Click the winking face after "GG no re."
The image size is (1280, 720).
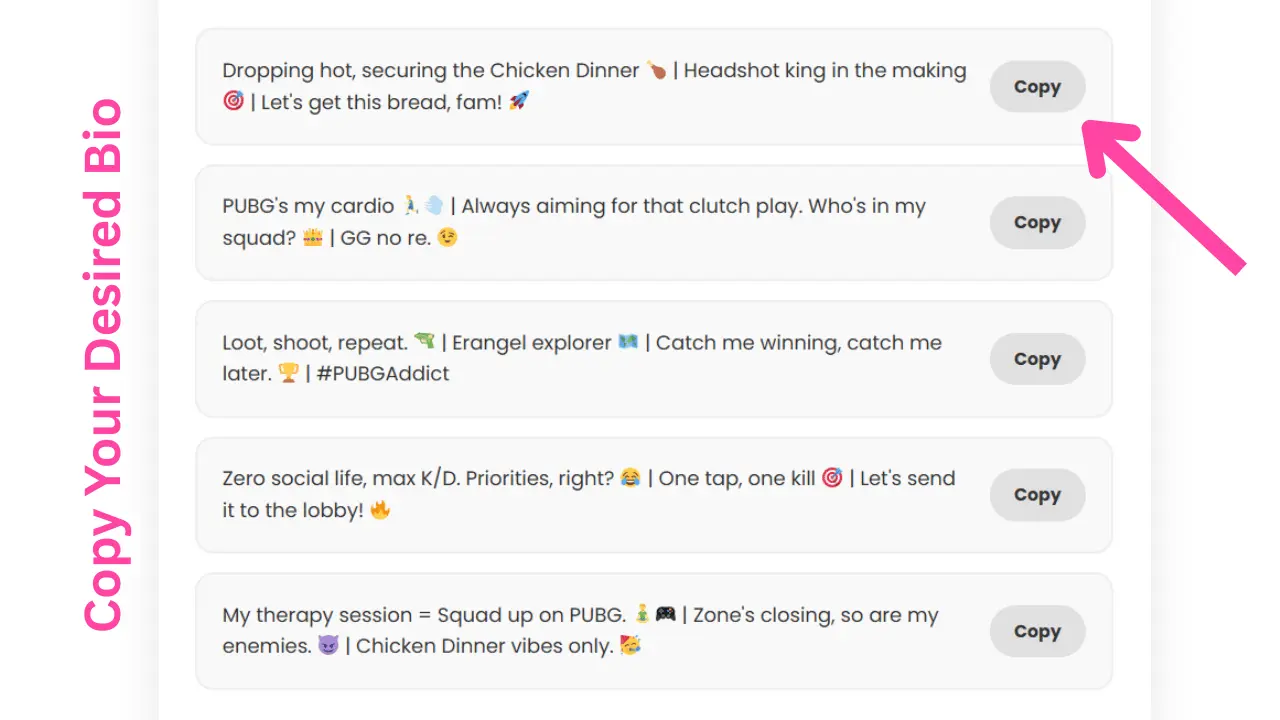447,237
